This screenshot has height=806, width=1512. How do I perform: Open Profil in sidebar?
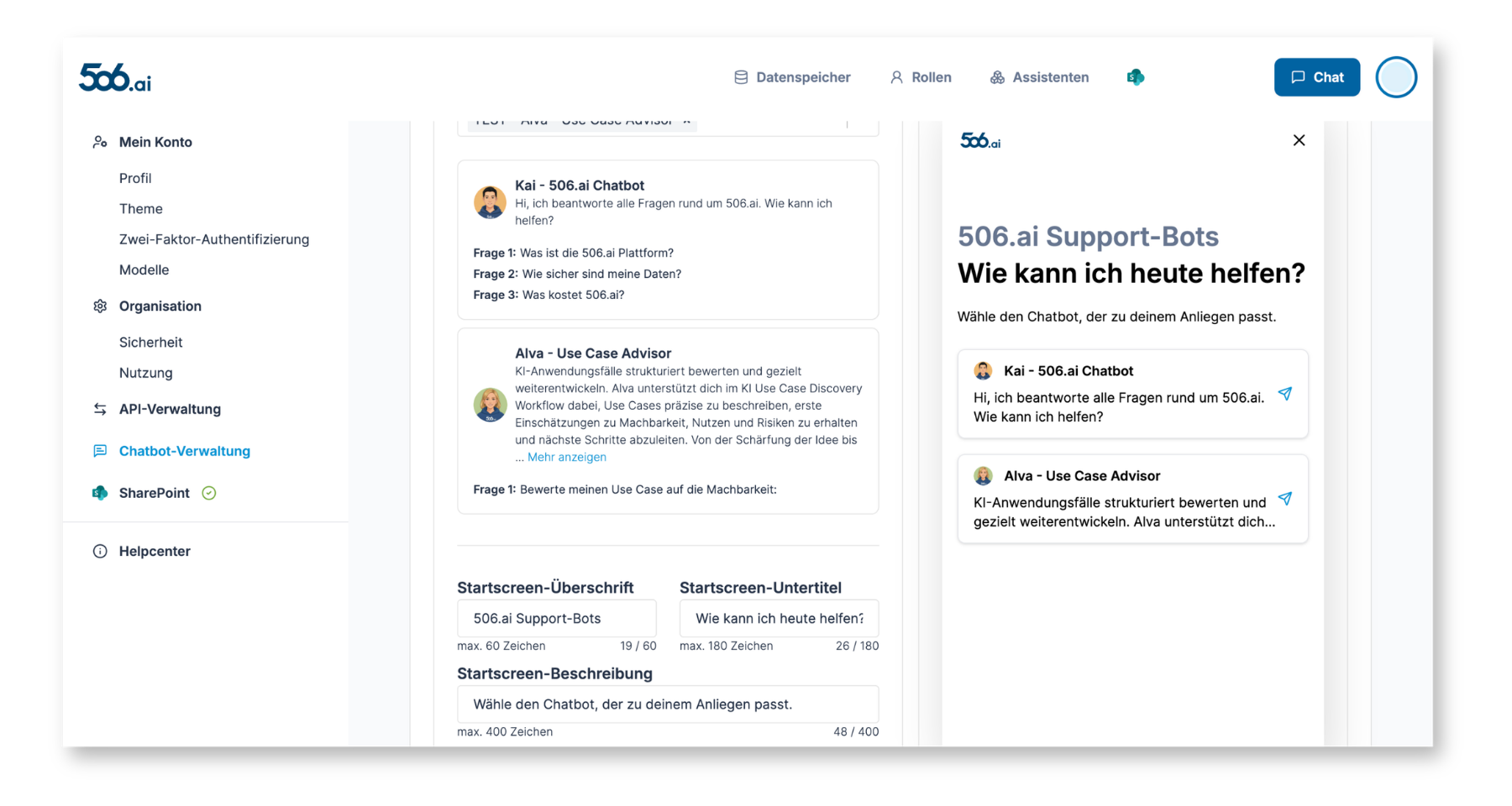click(135, 178)
